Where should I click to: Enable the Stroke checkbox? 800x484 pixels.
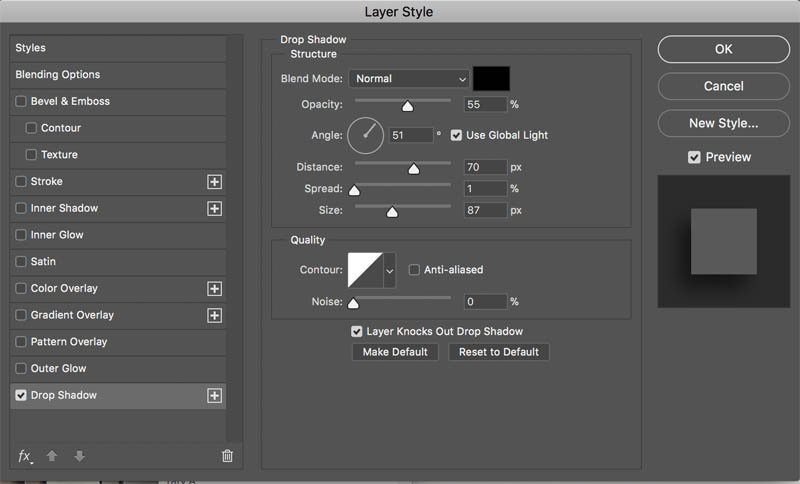click(x=21, y=181)
